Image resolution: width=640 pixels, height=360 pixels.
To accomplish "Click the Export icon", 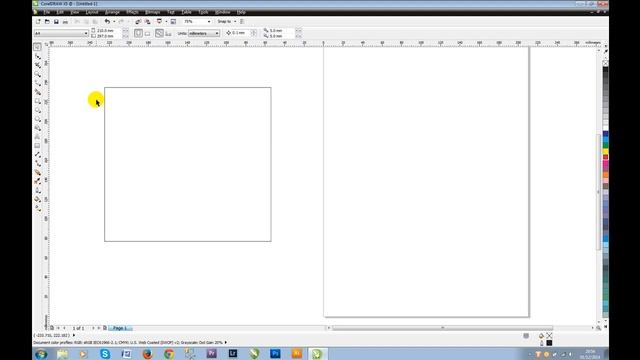I will pyautogui.click(x=147, y=22).
